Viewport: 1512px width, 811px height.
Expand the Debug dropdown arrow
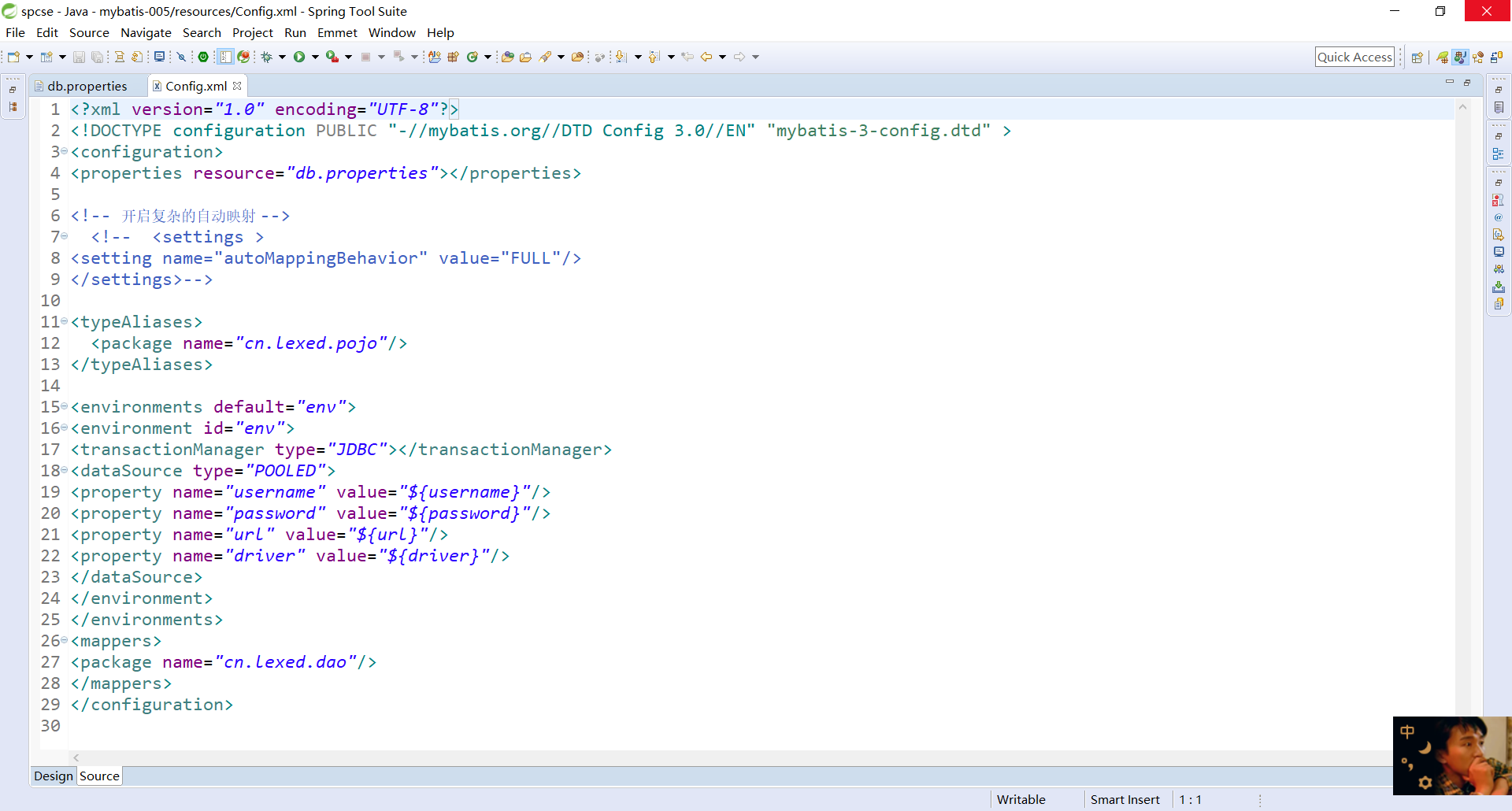click(x=282, y=57)
